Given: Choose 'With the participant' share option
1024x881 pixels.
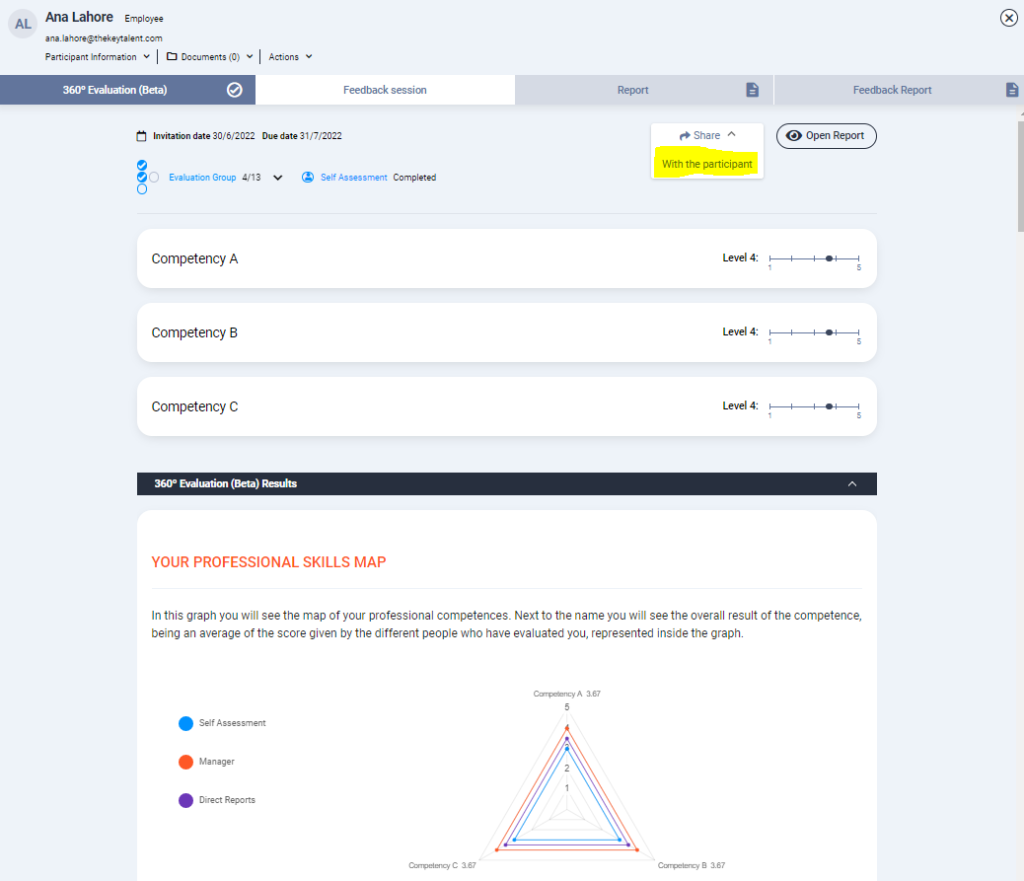Looking at the screenshot, I should pos(707,164).
